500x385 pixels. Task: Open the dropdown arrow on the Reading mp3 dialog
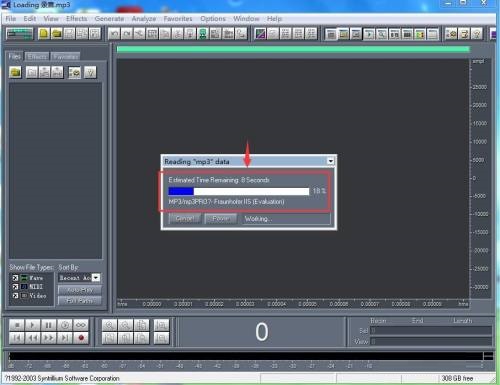pos(330,161)
